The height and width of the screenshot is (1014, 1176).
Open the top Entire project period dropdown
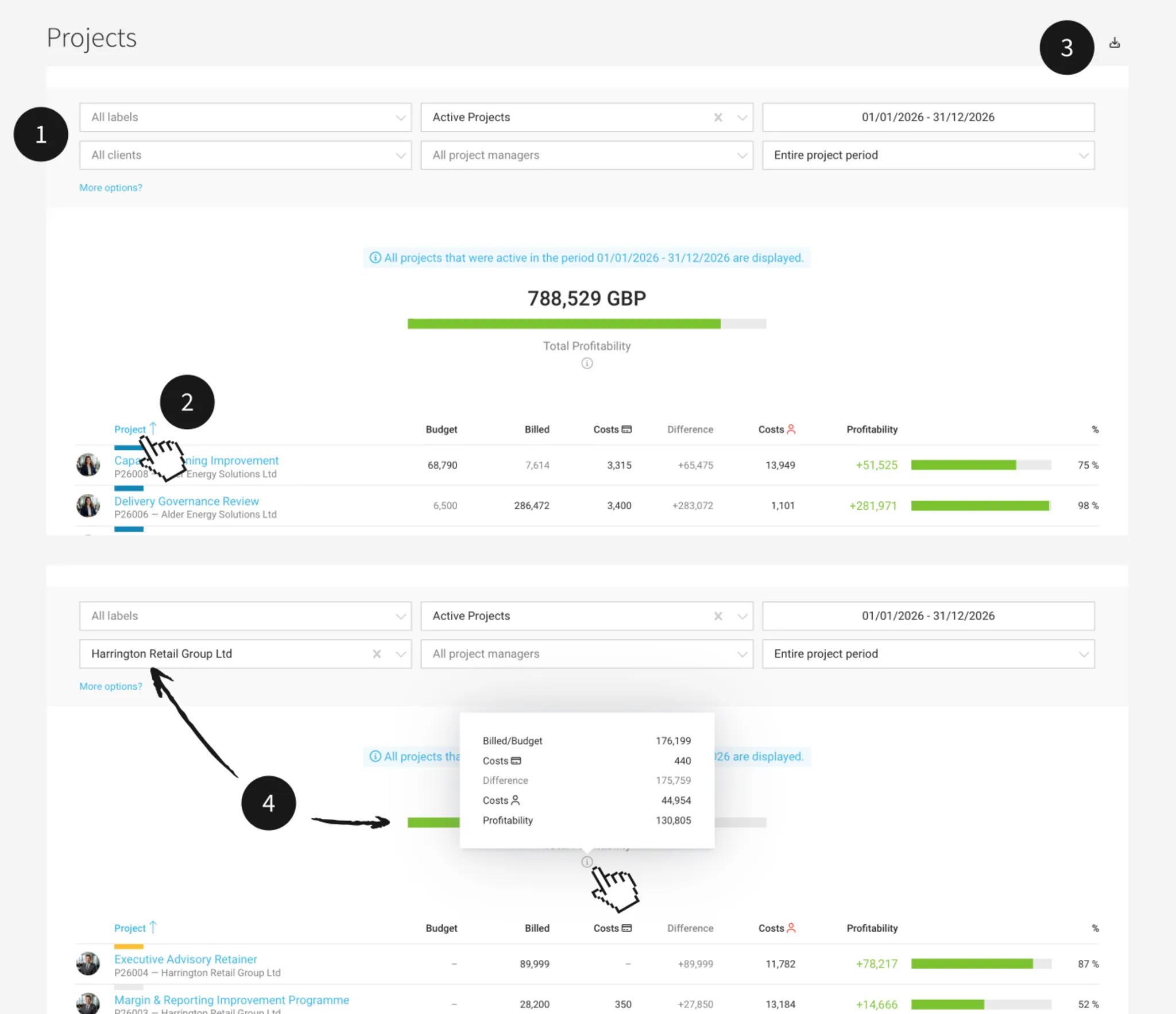click(x=928, y=155)
